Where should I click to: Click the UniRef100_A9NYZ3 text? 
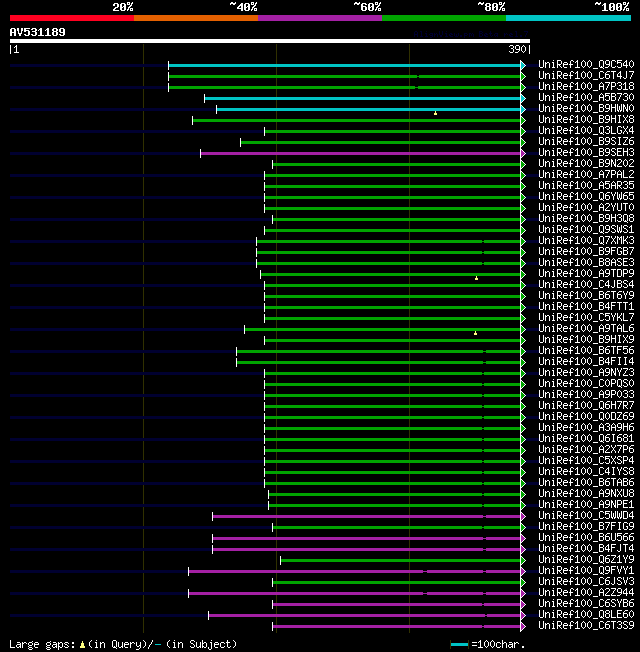coord(586,373)
